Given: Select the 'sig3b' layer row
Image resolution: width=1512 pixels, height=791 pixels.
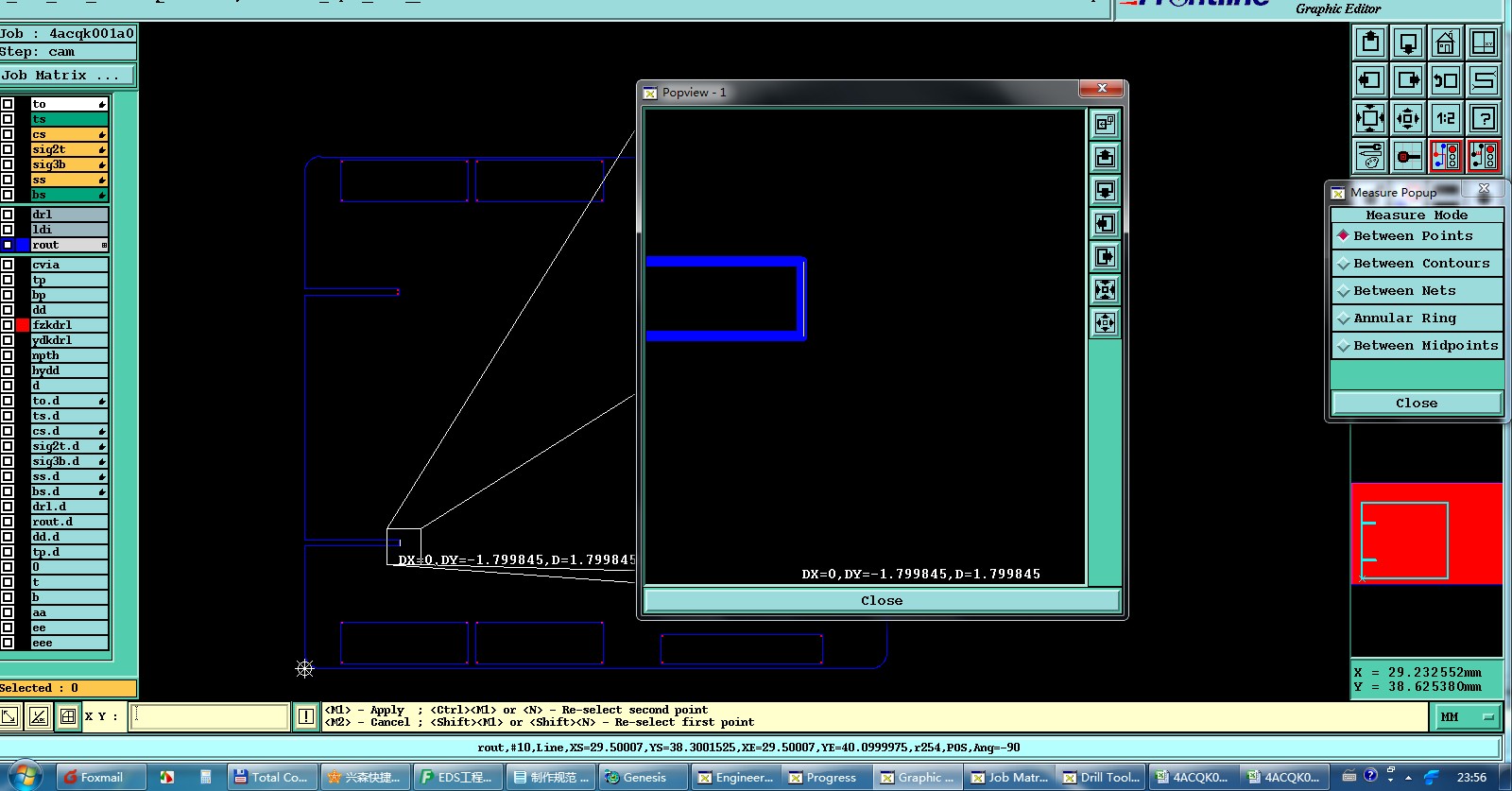Looking at the screenshot, I should (70, 164).
